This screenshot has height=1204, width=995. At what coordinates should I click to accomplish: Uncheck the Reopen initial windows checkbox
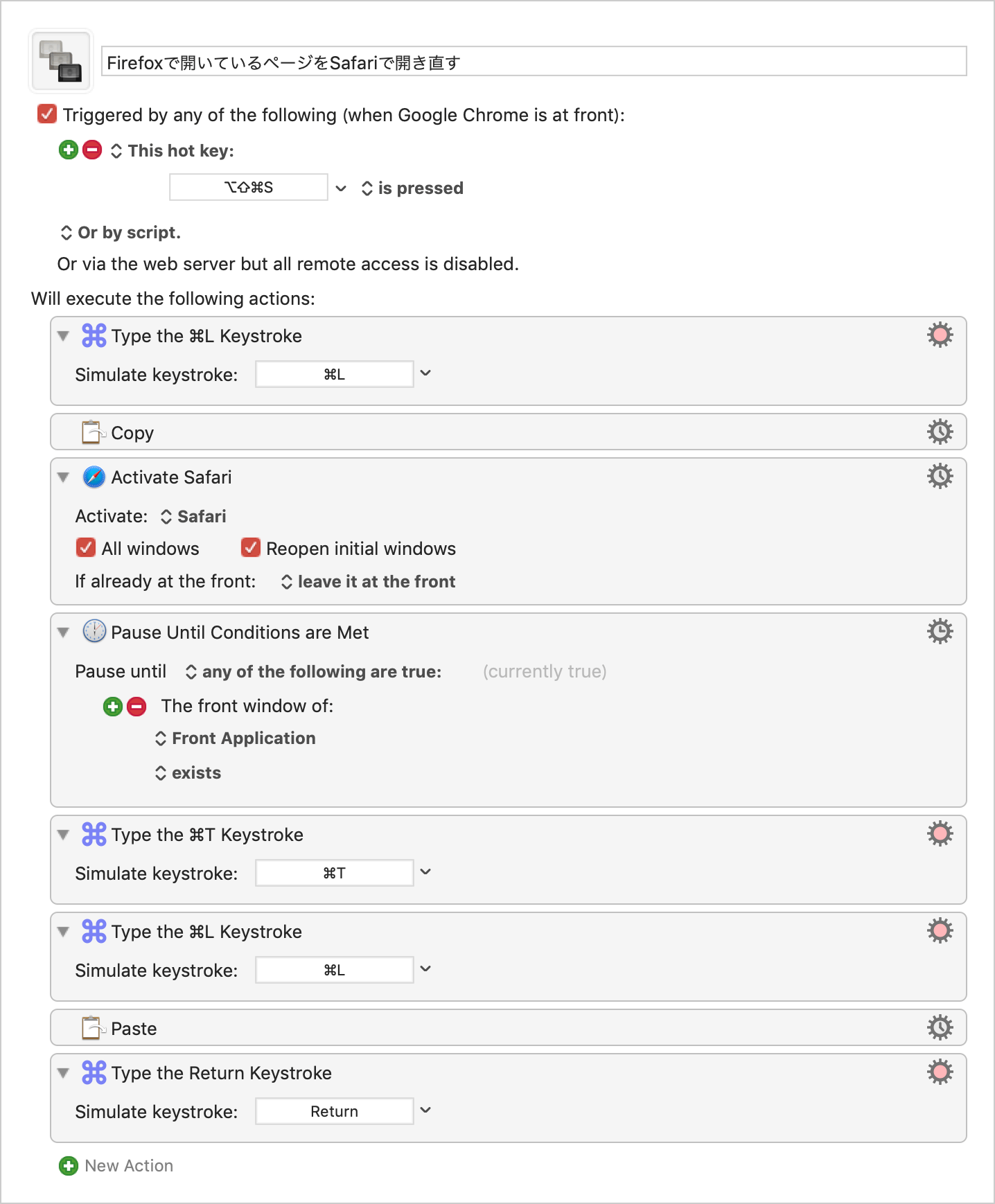[251, 548]
